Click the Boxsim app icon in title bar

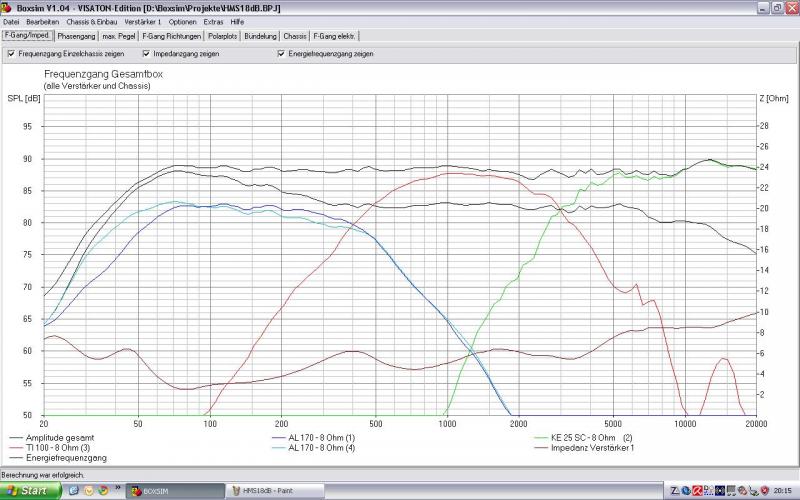pos(8,7)
